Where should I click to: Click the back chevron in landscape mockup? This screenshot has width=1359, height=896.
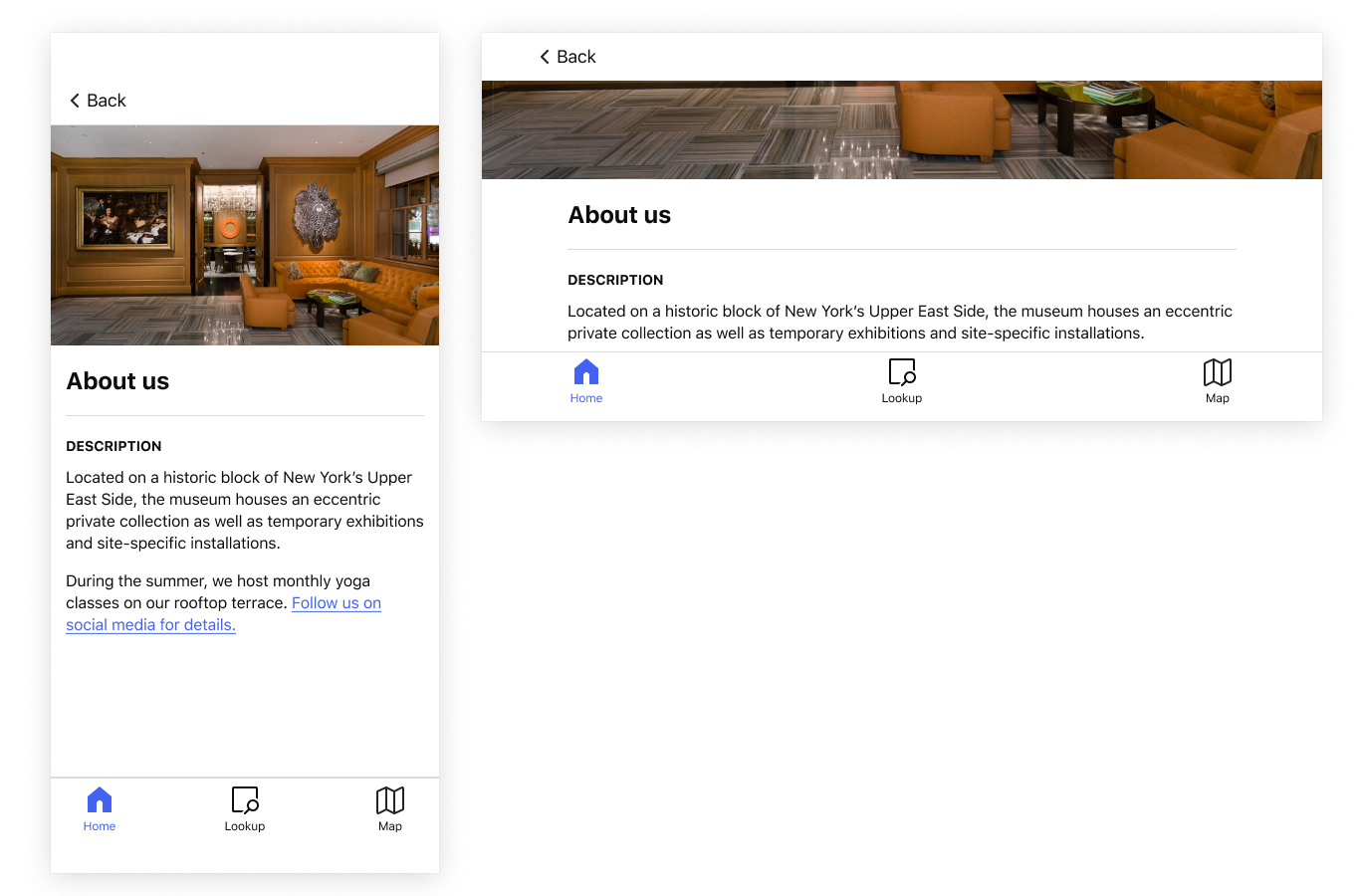pos(545,57)
